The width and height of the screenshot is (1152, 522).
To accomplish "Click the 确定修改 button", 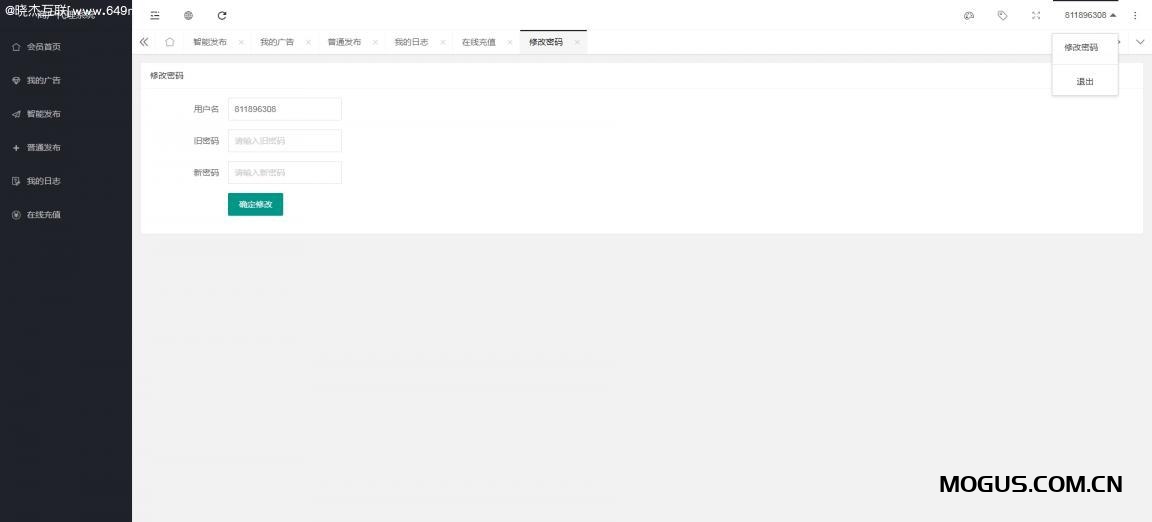I will (x=255, y=204).
